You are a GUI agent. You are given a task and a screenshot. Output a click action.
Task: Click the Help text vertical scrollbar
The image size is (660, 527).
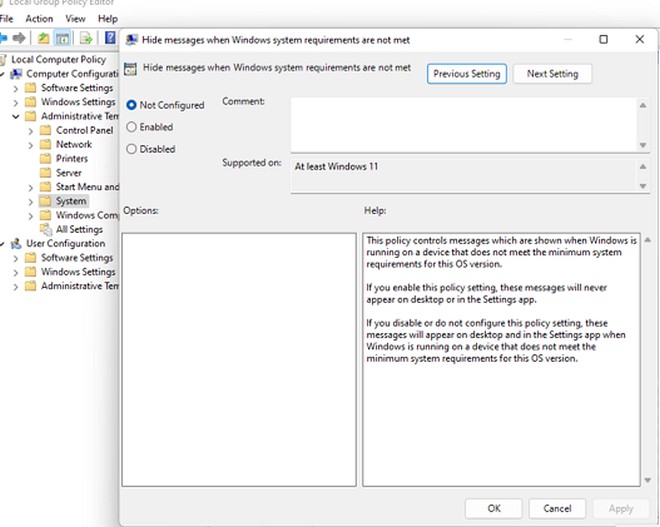point(649,360)
